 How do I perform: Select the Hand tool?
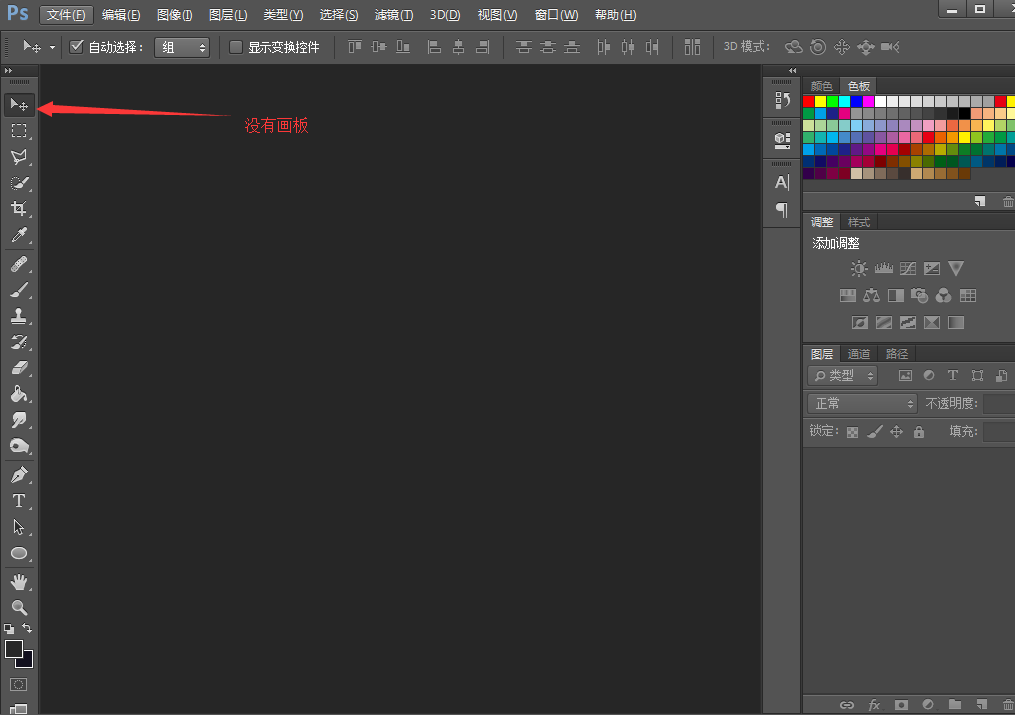click(19, 581)
